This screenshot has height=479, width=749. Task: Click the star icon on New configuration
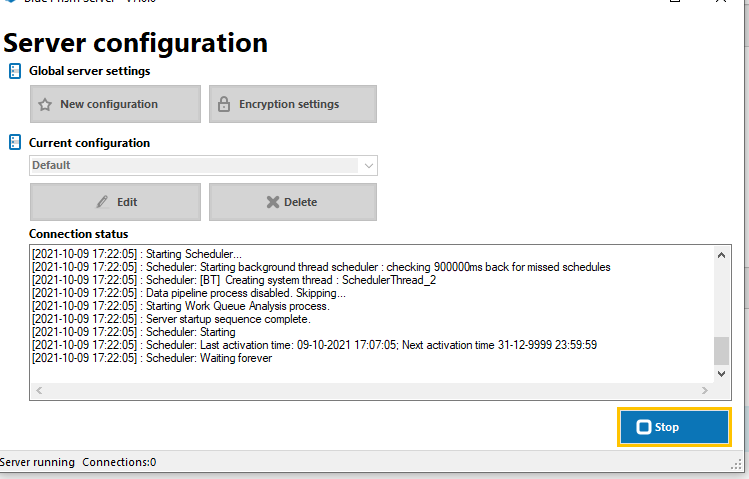click(x=45, y=105)
